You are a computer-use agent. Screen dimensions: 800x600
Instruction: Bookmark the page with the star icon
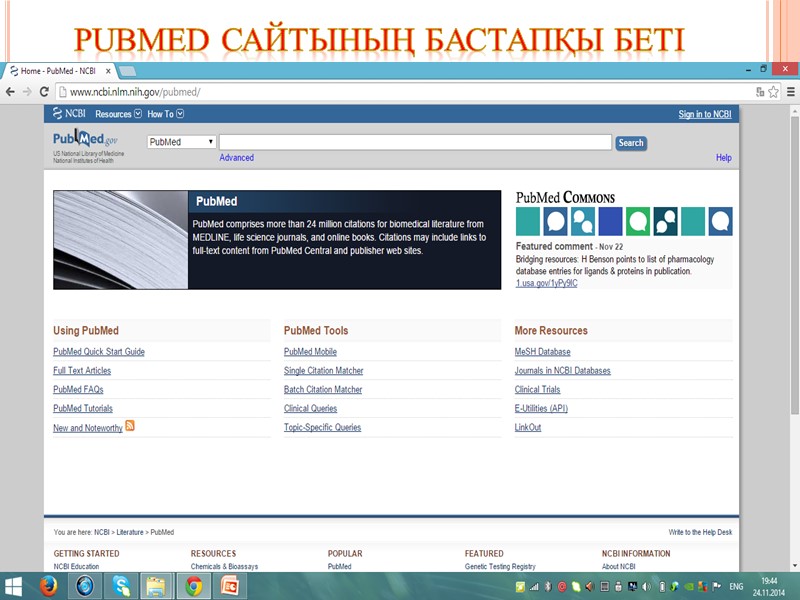[x=773, y=92]
